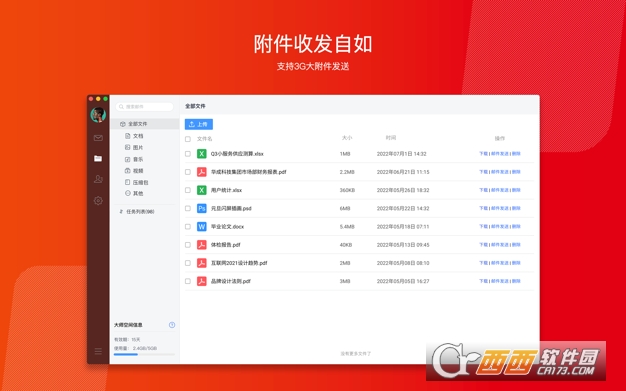626x391 pixels.
Task: Click the help question icon beside 大师空间信息
Action: (172, 325)
